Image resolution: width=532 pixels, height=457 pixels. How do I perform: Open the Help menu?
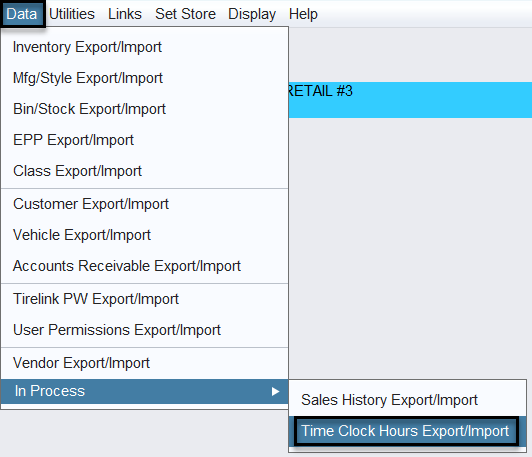[x=303, y=14]
